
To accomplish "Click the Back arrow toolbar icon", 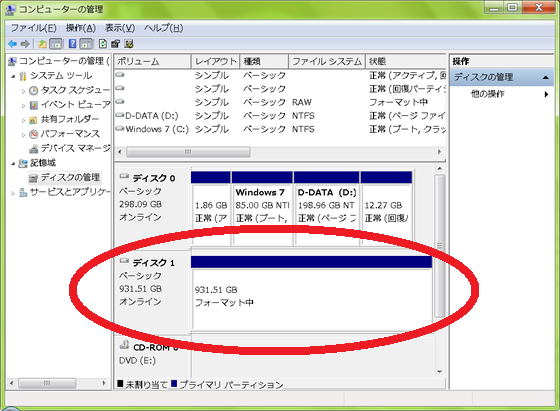I will (12, 44).
